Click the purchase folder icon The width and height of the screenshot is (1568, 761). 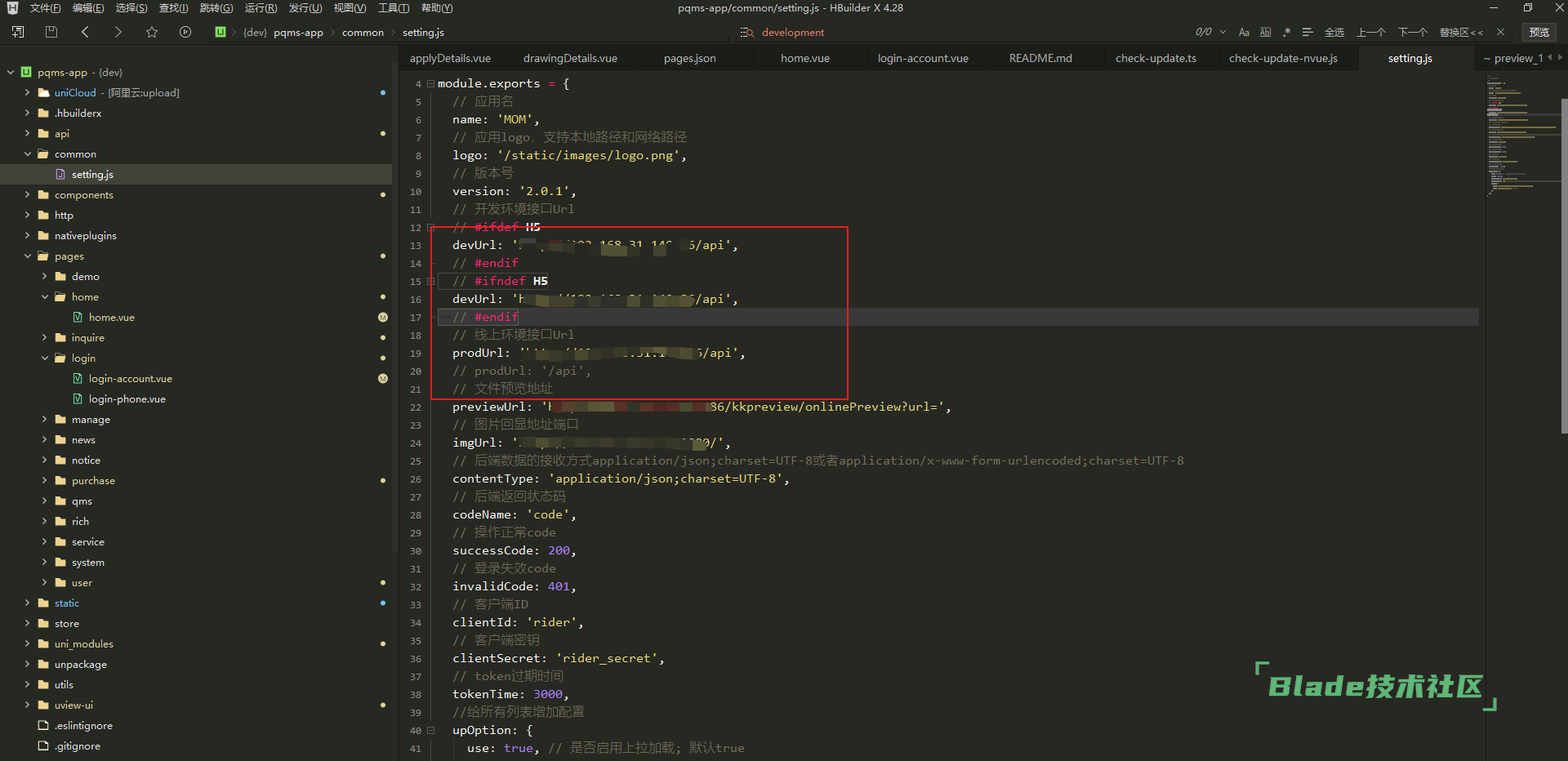pos(60,481)
